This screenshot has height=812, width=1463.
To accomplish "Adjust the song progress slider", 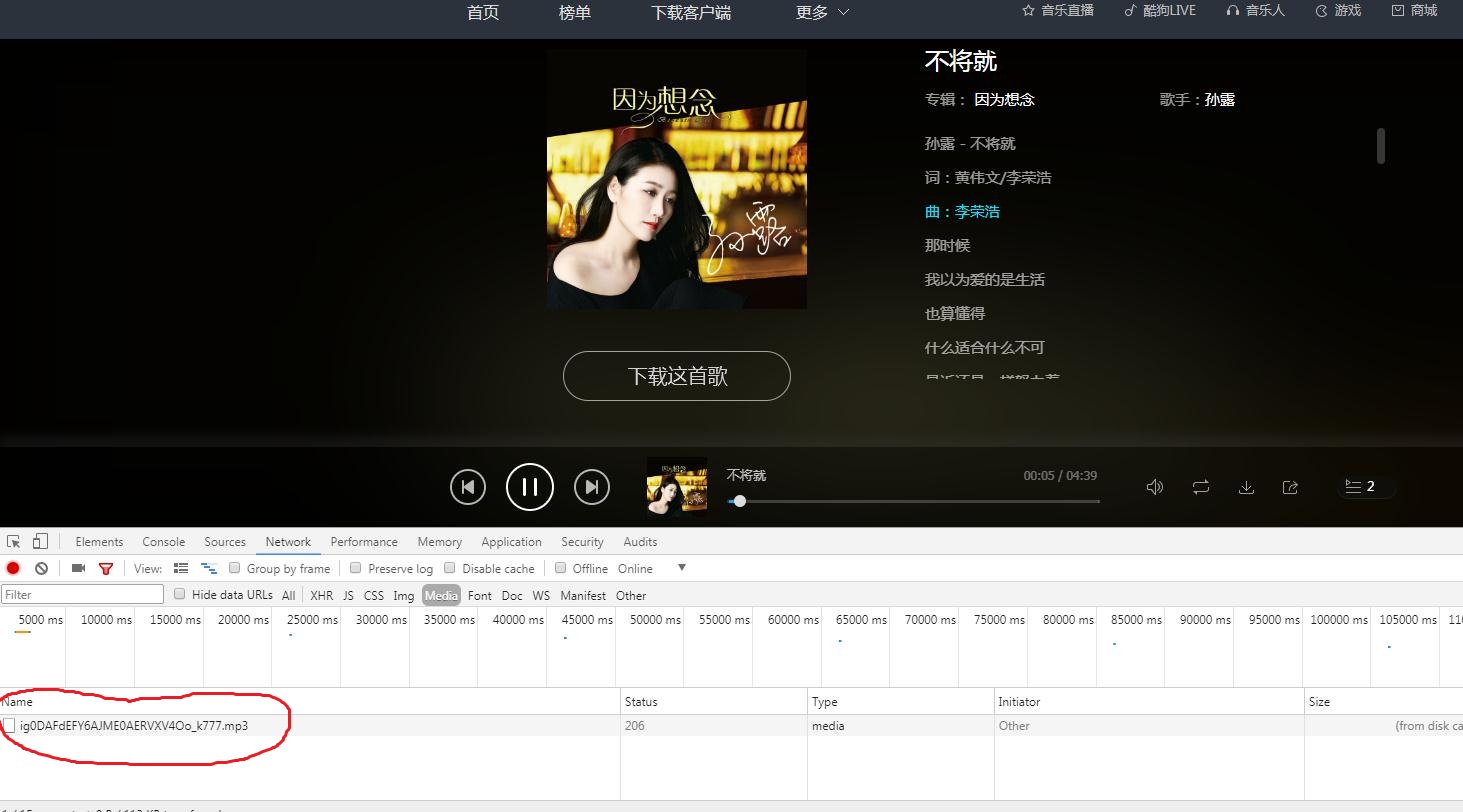I will pyautogui.click(x=740, y=501).
